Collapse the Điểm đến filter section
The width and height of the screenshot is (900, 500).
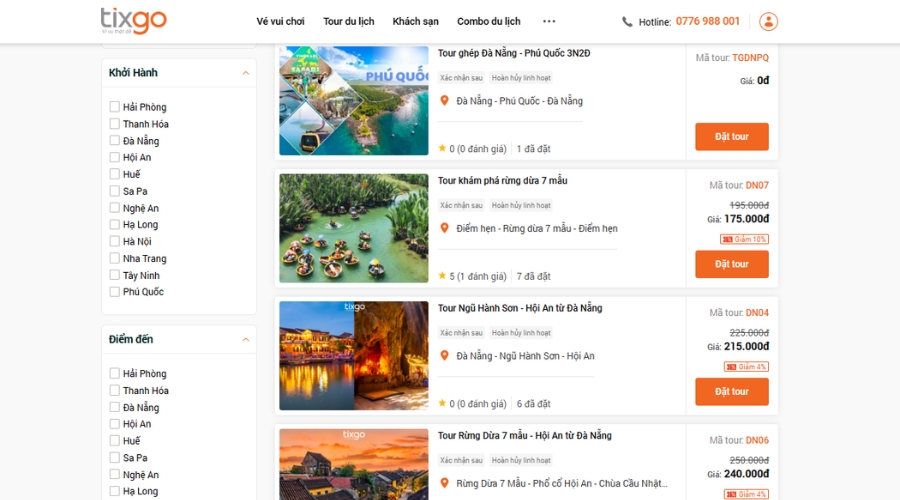point(246,339)
